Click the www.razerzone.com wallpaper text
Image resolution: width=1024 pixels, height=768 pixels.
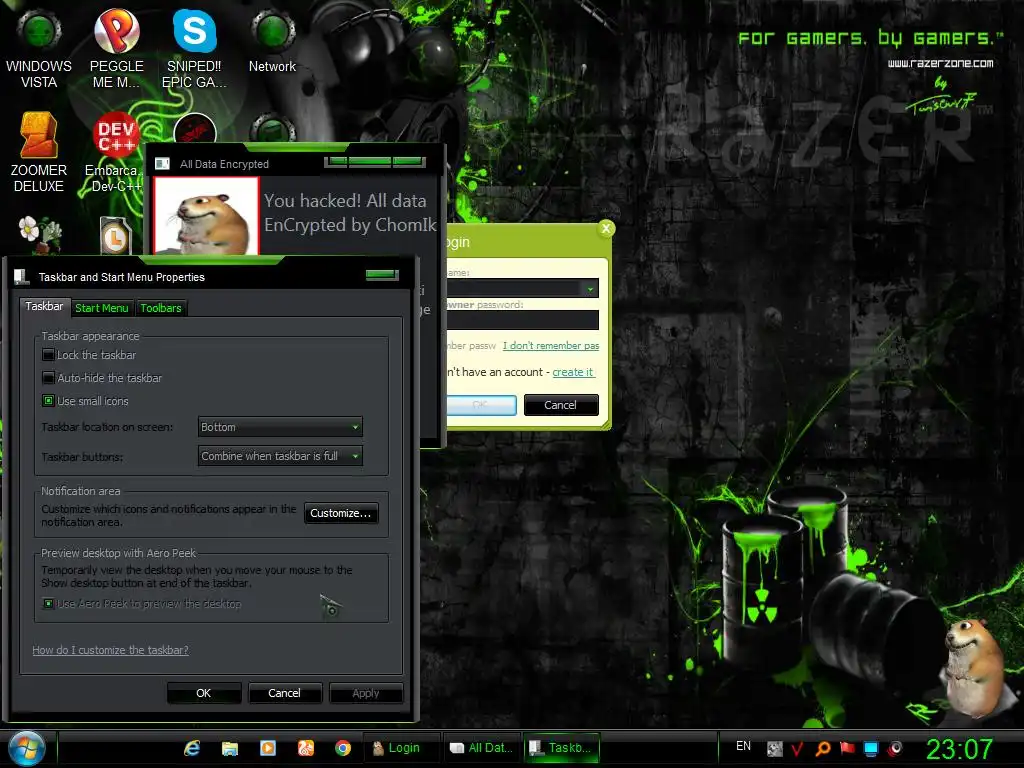tap(940, 63)
